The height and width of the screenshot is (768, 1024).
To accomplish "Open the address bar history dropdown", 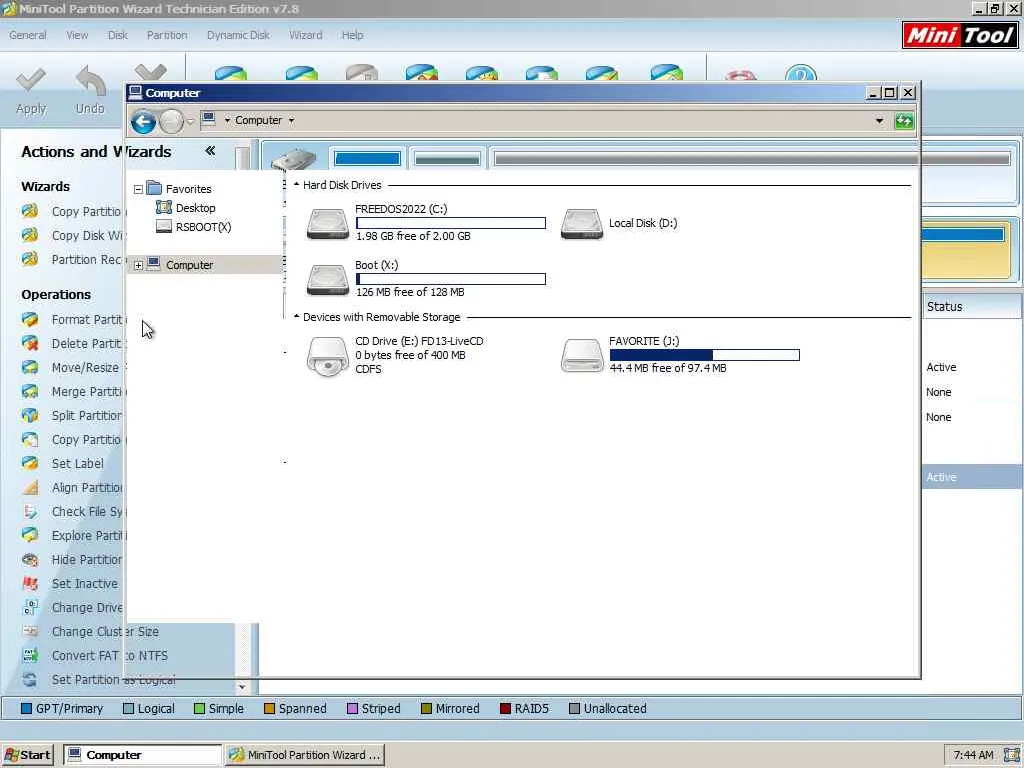I will click(879, 121).
